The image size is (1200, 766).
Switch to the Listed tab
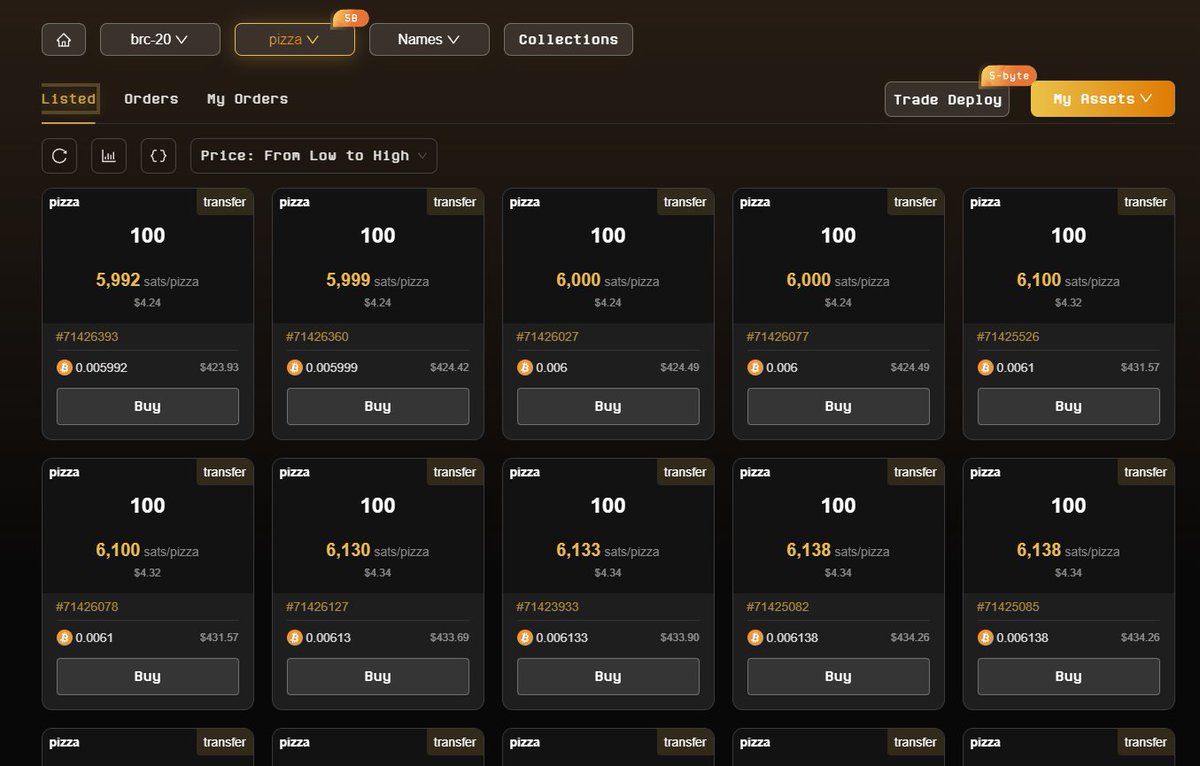click(x=69, y=99)
